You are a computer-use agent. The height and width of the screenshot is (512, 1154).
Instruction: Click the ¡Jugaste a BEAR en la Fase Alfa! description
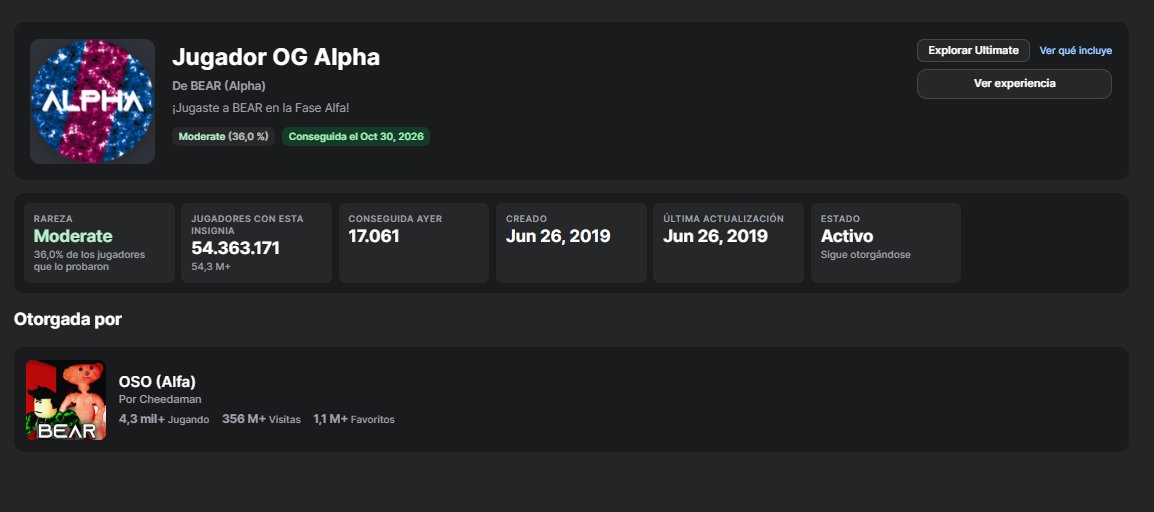click(261, 108)
